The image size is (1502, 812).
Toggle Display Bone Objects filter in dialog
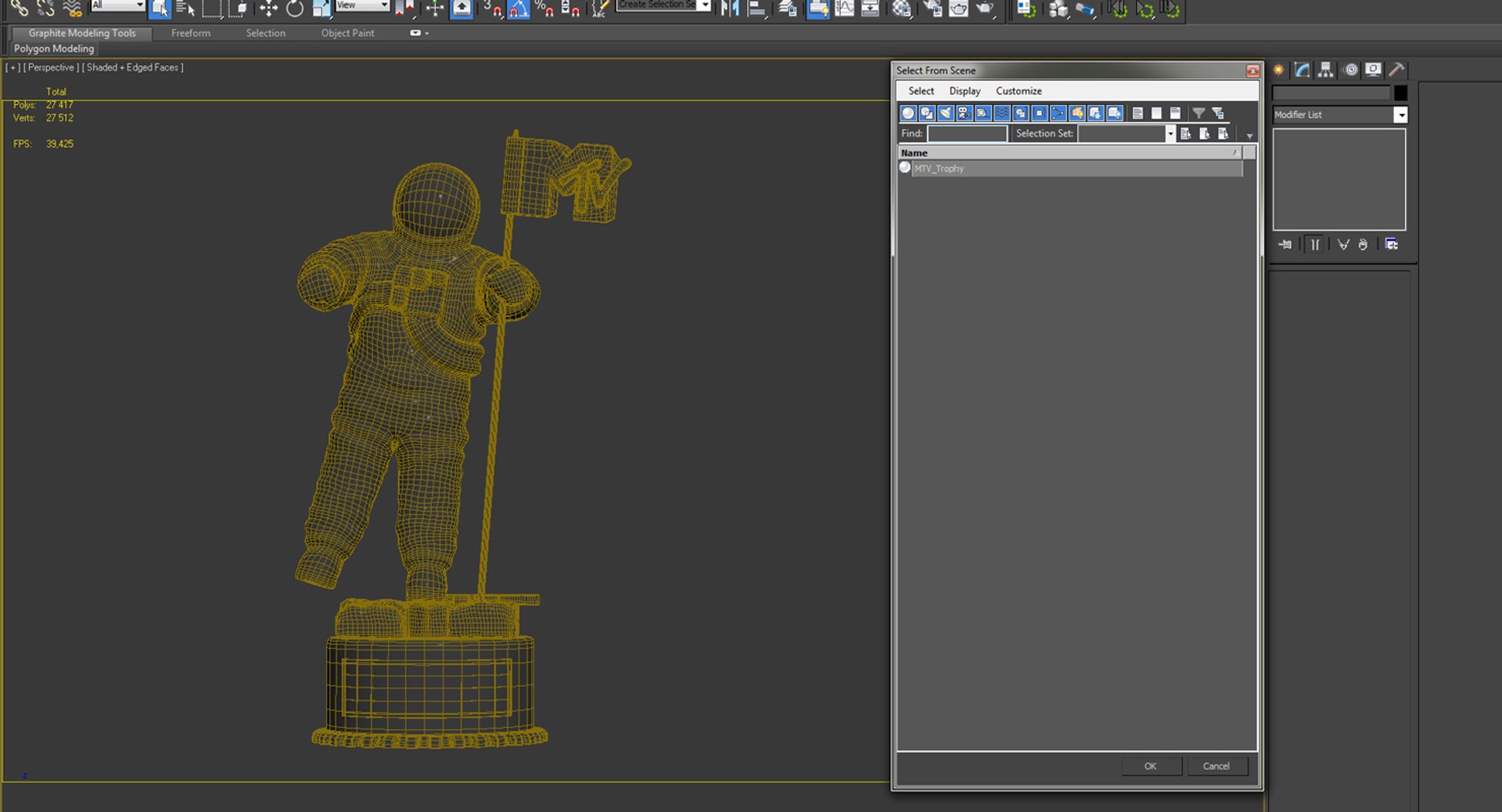coord(1058,113)
